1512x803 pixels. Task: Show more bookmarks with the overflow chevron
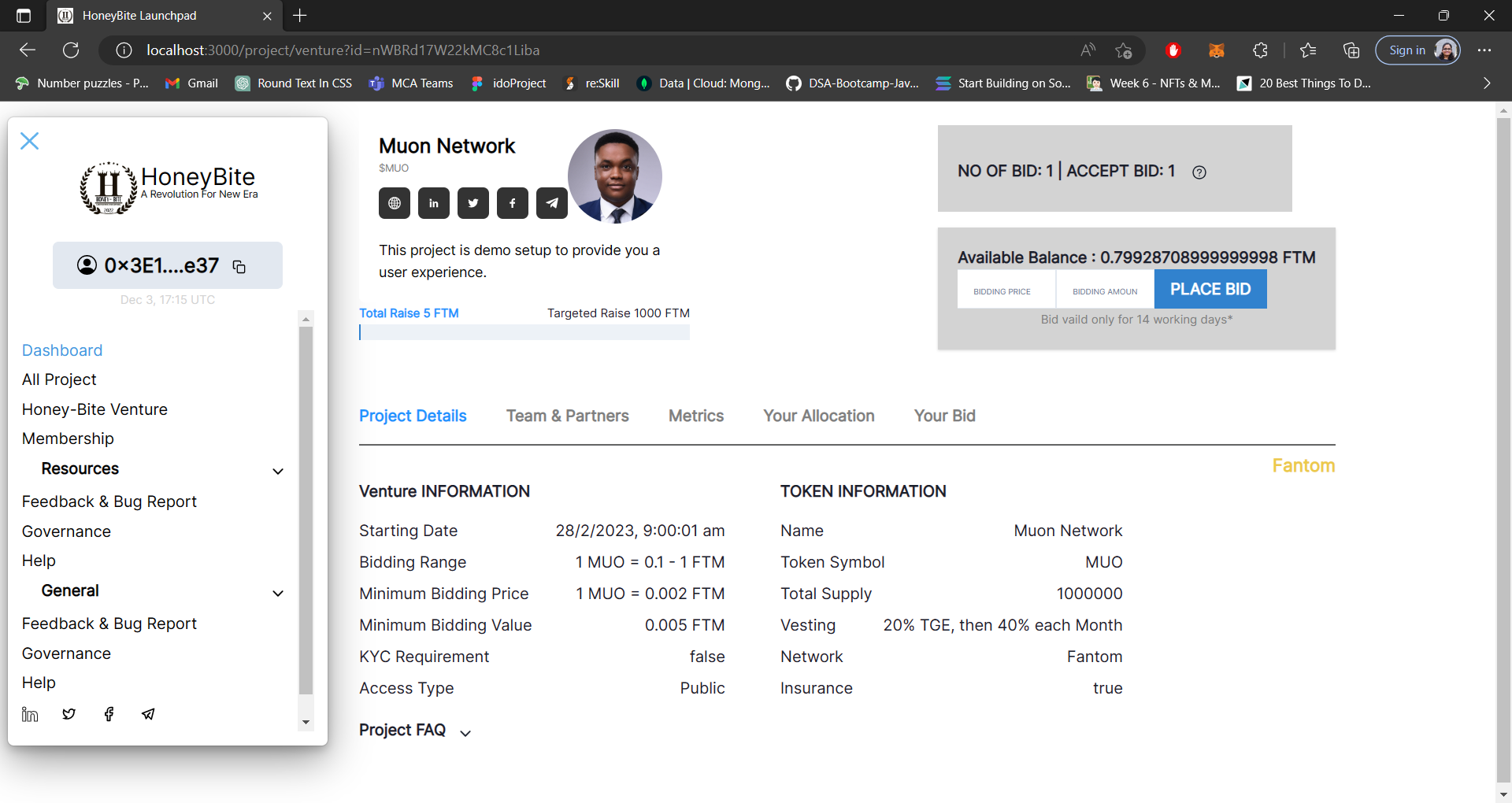[x=1487, y=83]
